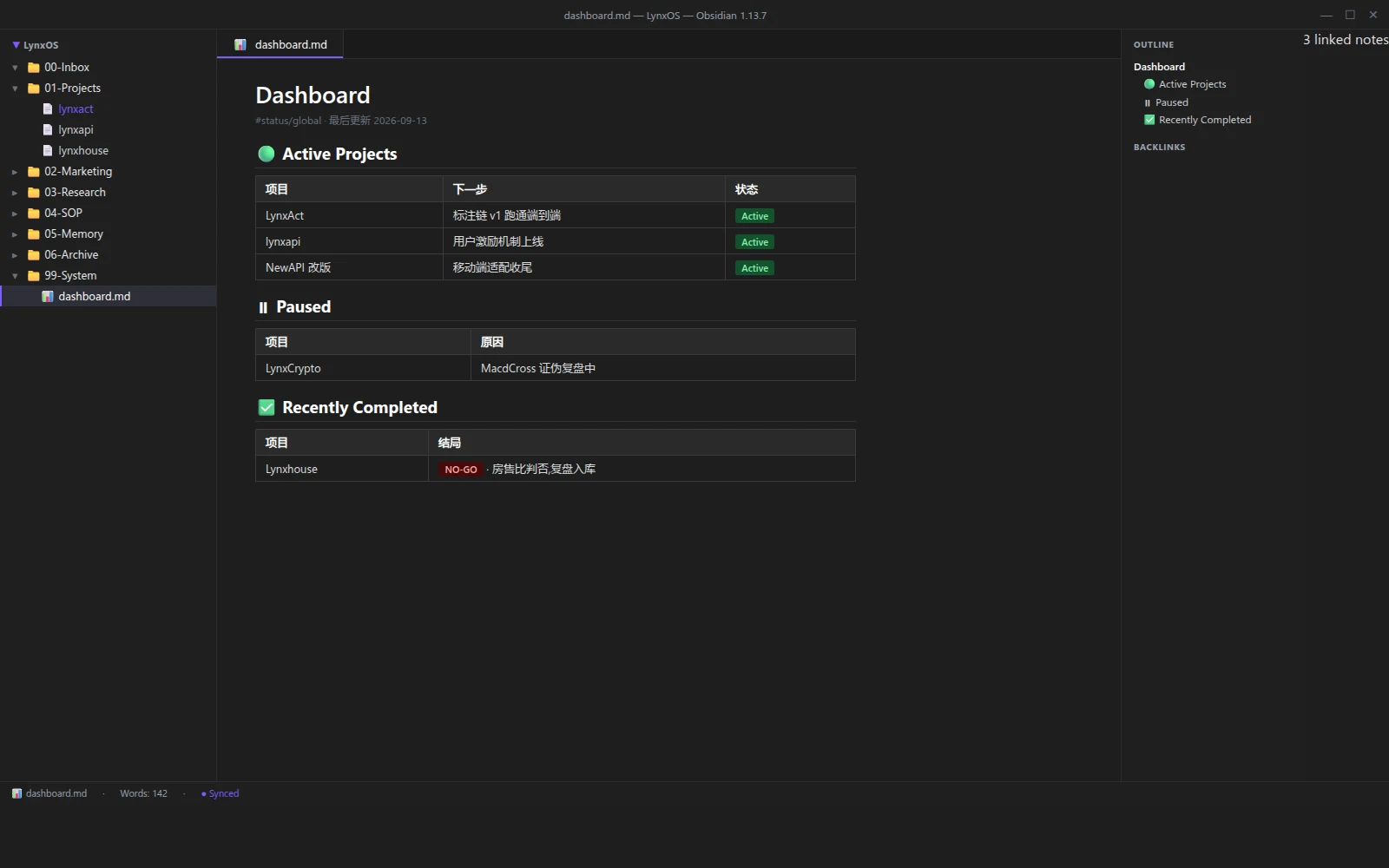Click the Active badge in NewAPI row

point(754,268)
